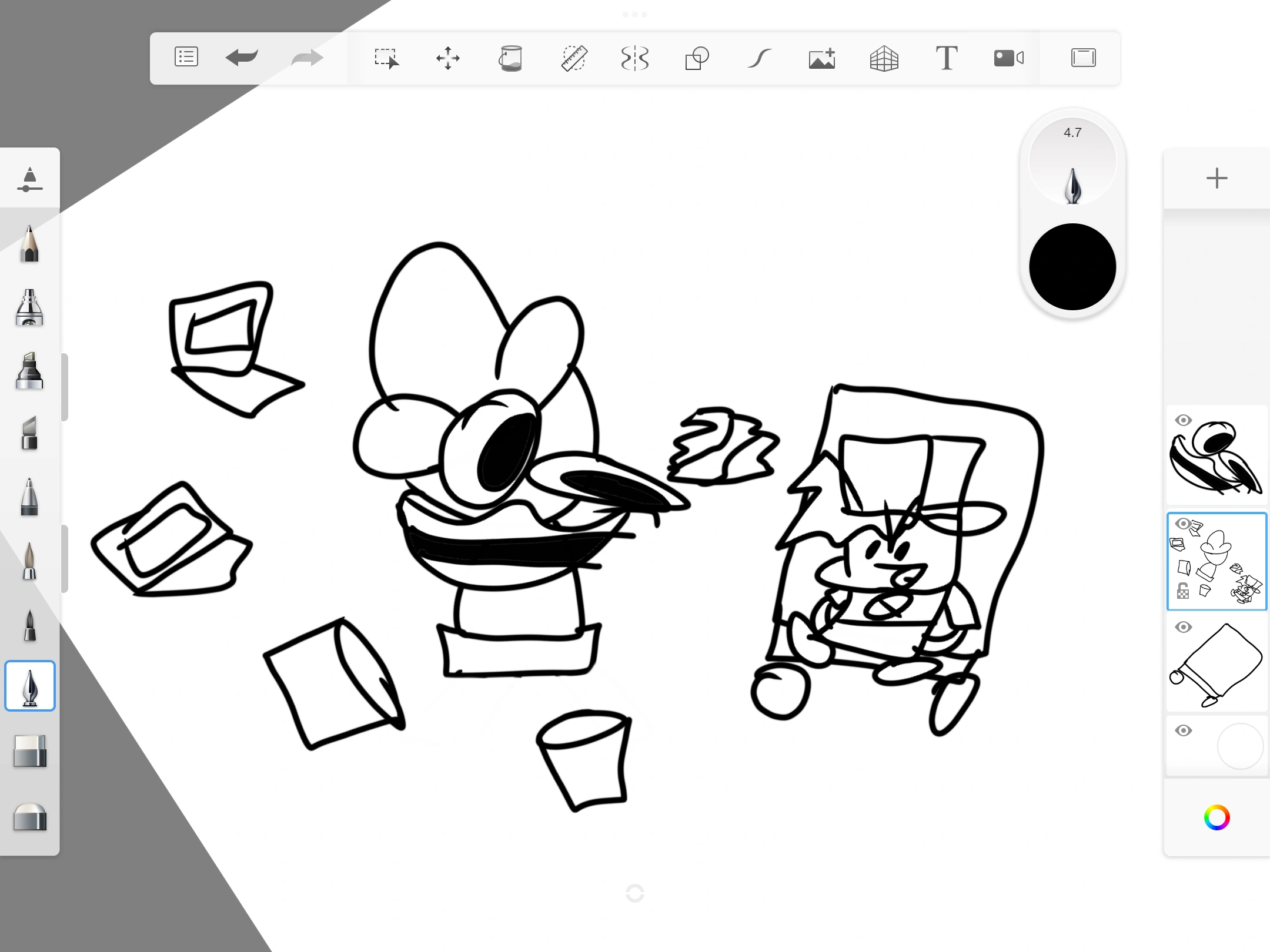Select the rectangular selection tool

coord(386,58)
